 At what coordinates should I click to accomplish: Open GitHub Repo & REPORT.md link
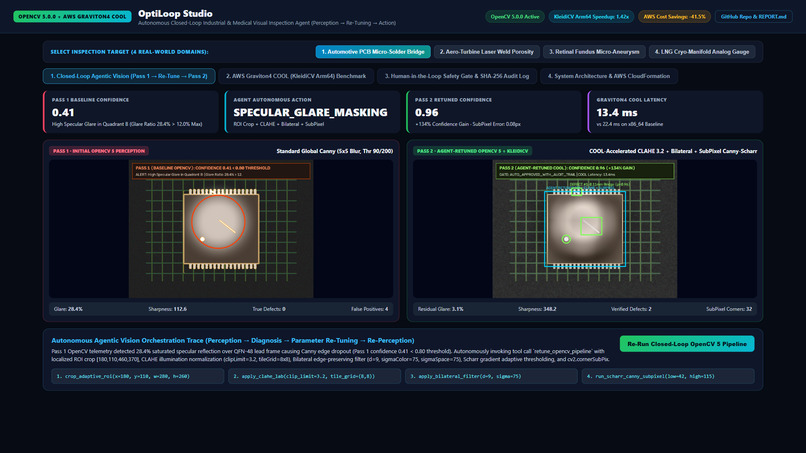pyautogui.click(x=753, y=17)
